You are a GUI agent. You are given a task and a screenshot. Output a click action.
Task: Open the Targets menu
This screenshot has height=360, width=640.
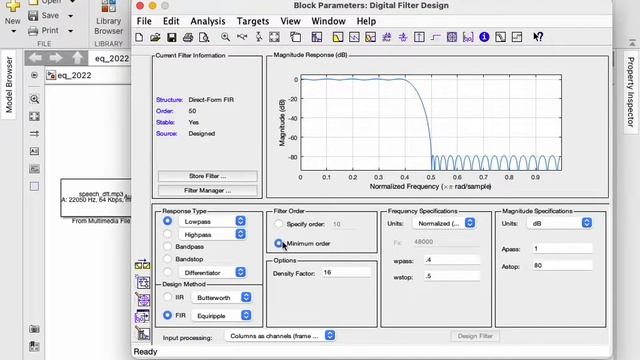click(x=253, y=21)
